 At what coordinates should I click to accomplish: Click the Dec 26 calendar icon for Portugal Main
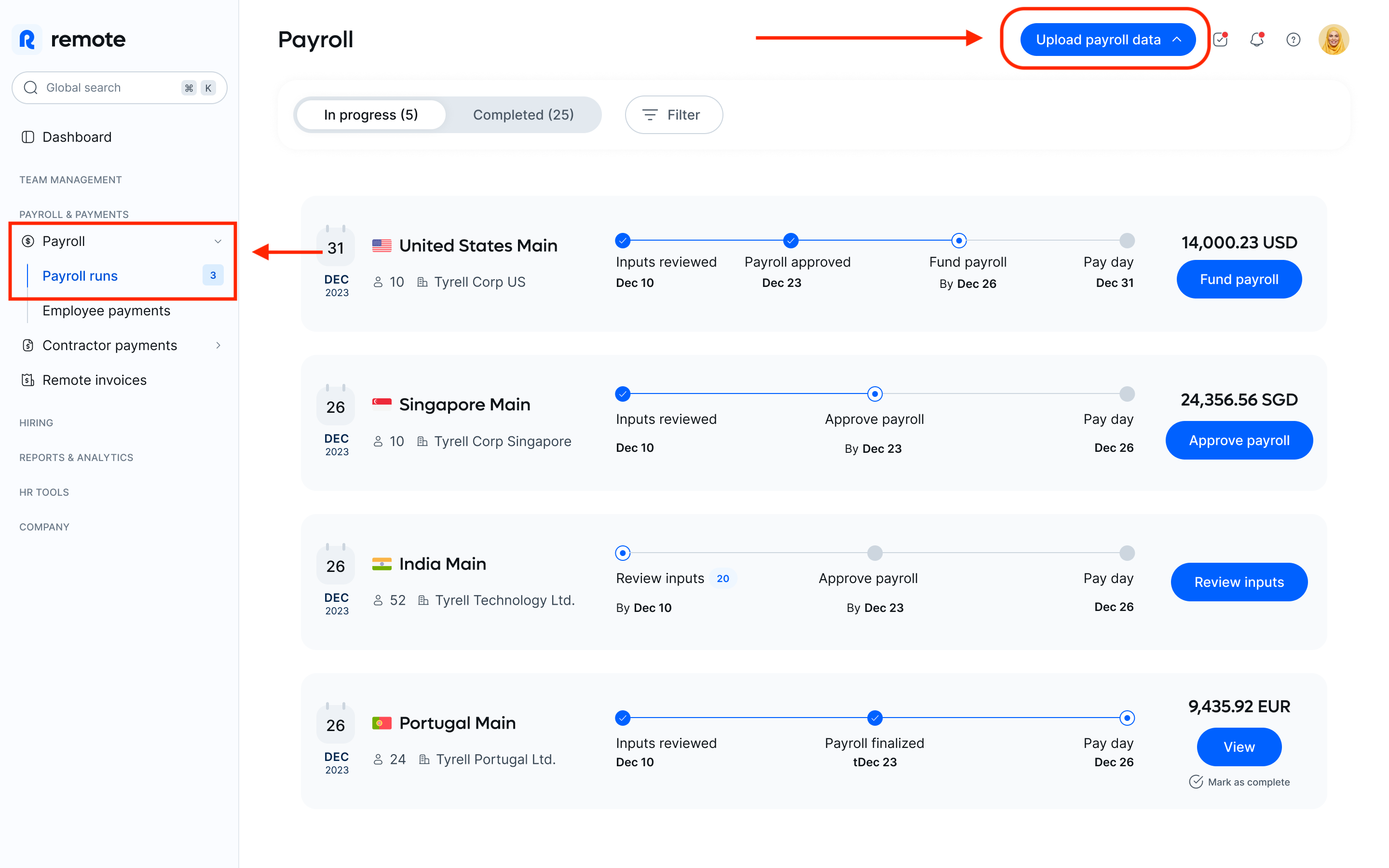click(336, 723)
